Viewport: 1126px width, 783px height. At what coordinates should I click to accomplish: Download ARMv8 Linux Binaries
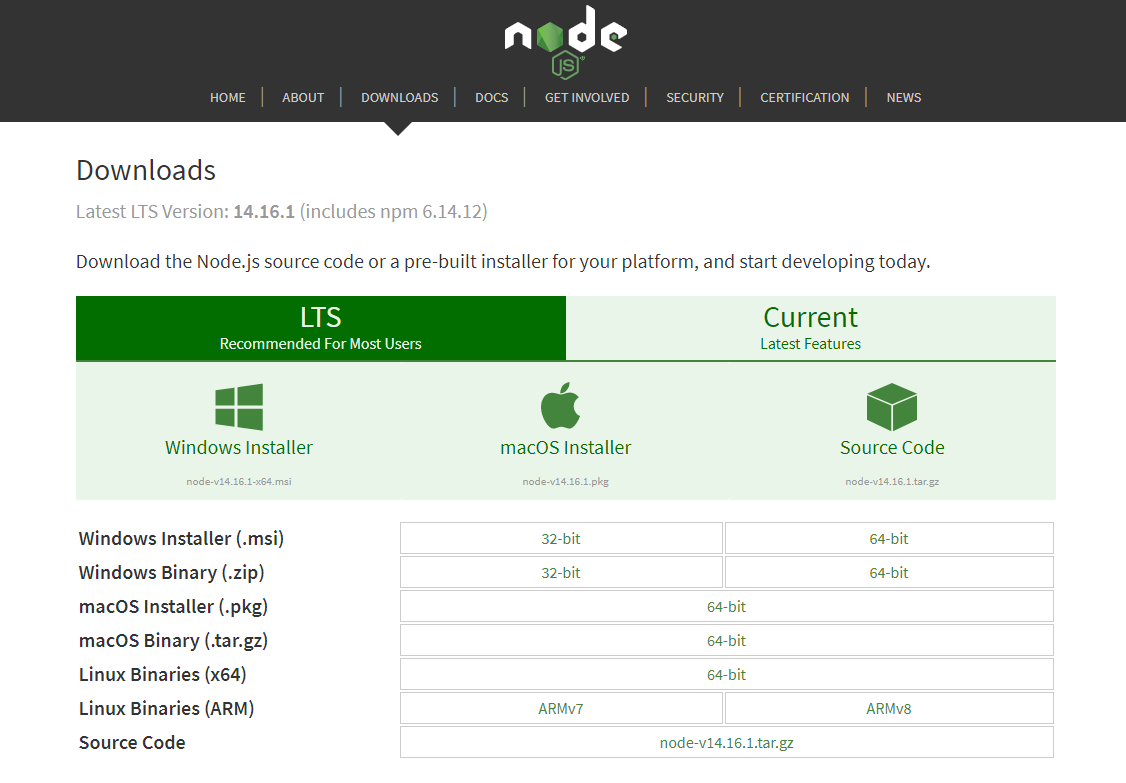[888, 709]
